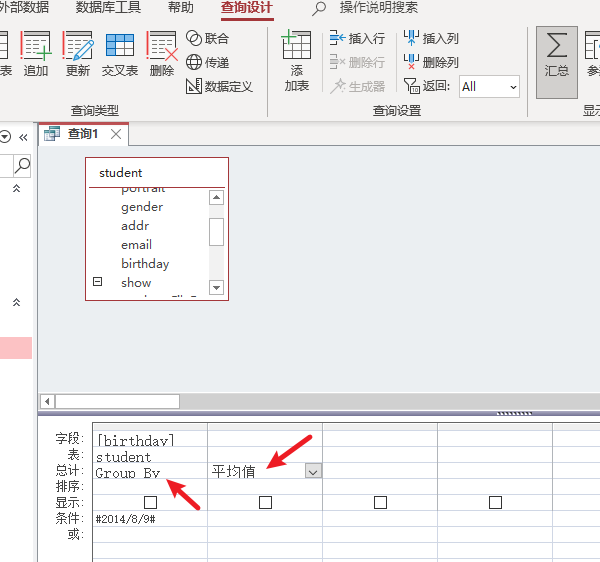Select the show field in student table
600x562 pixels.
[x=136, y=283]
